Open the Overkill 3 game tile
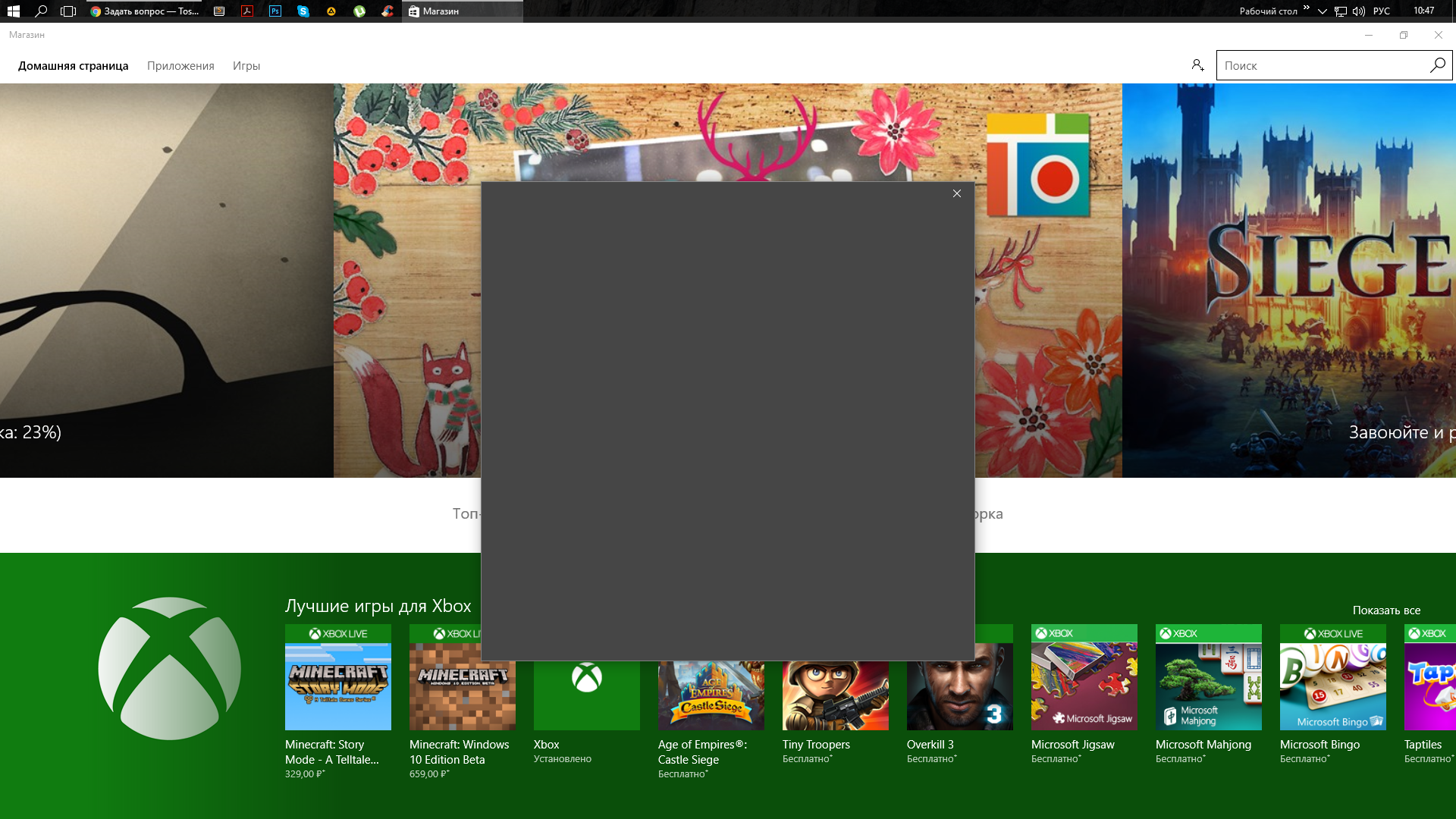 click(x=960, y=695)
